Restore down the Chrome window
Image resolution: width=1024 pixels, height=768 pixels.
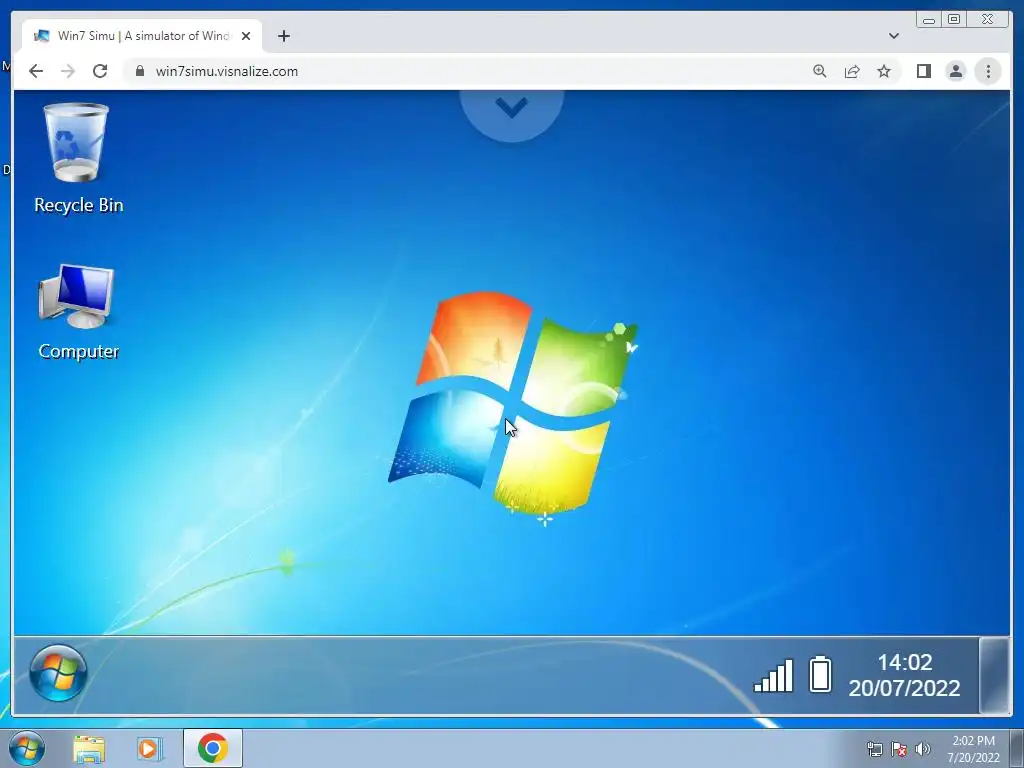click(x=954, y=20)
